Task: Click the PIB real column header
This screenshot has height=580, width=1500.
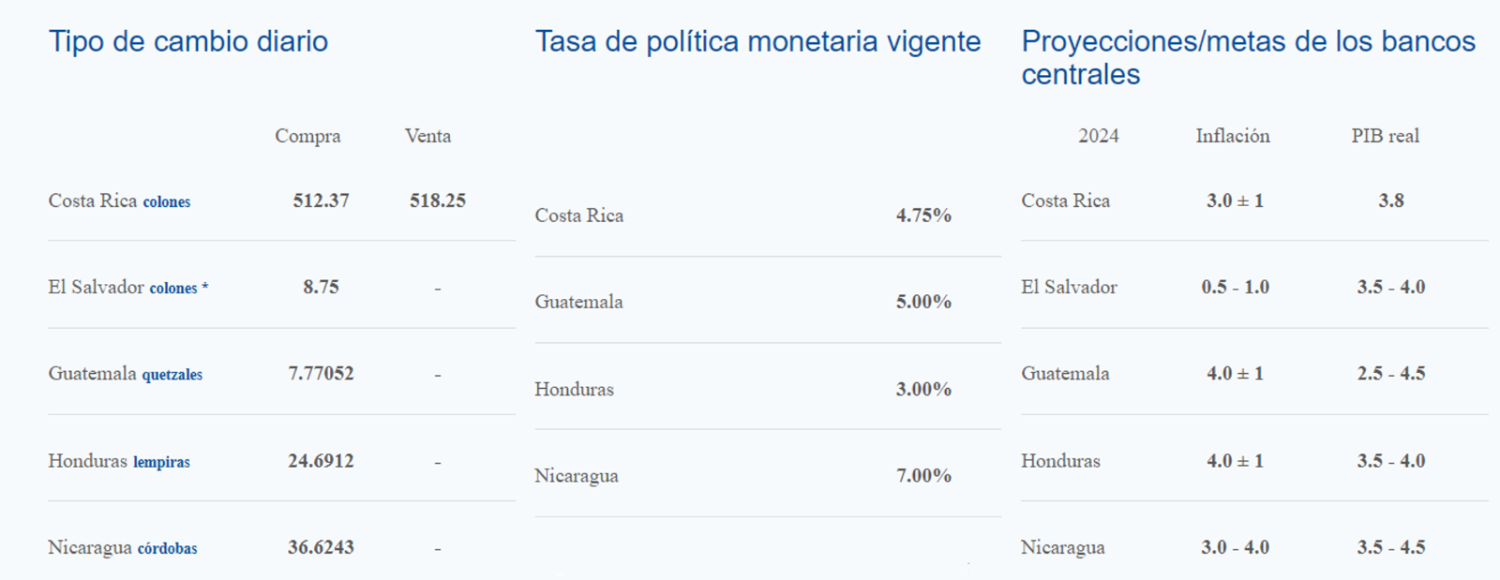Action: tap(1386, 136)
